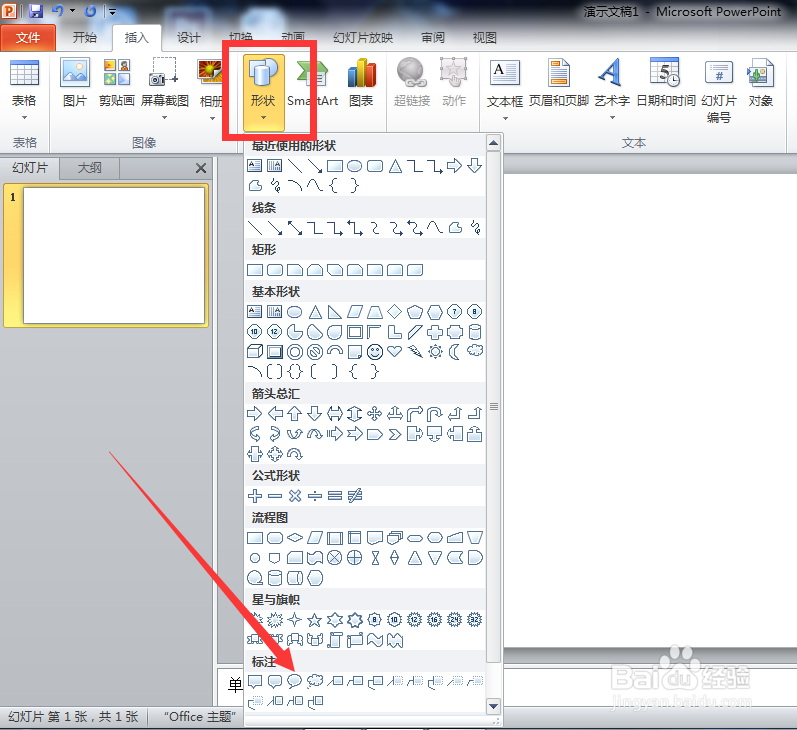Select the division sign under 公式形状
This screenshot has width=797, height=730.
click(x=315, y=496)
